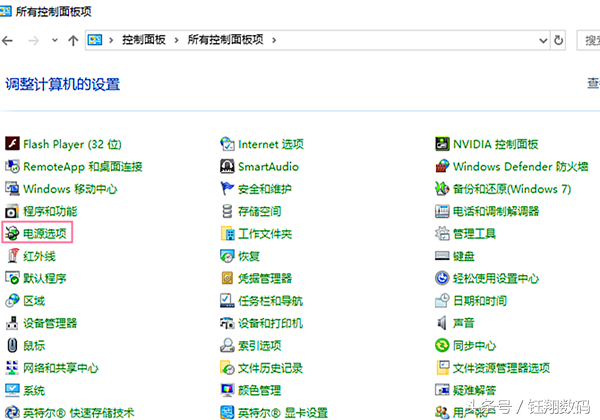This screenshot has height=420, width=600.
Task: Open the recent locations dropdown arrow
Action: 55,40
